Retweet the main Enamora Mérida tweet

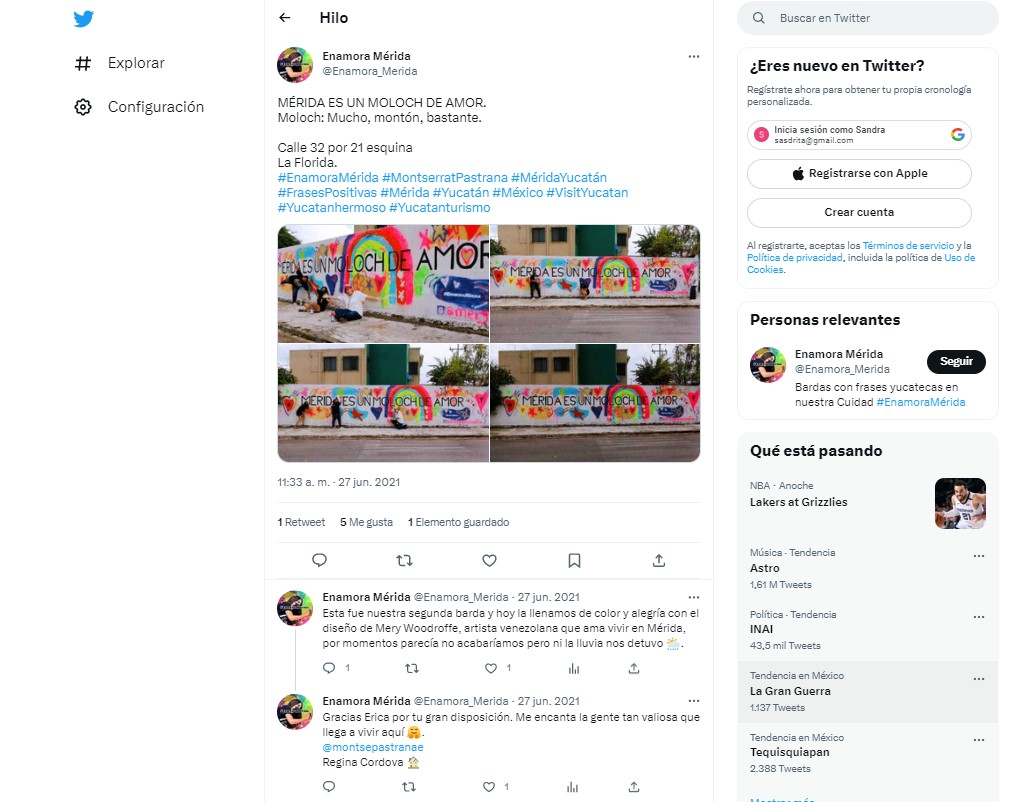pyautogui.click(x=404, y=560)
